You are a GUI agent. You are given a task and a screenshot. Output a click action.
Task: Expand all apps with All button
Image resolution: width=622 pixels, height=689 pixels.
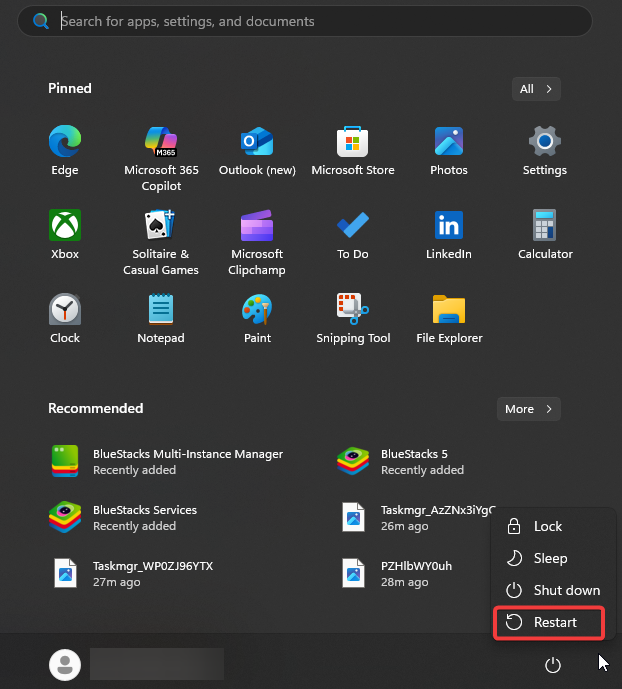tap(536, 89)
